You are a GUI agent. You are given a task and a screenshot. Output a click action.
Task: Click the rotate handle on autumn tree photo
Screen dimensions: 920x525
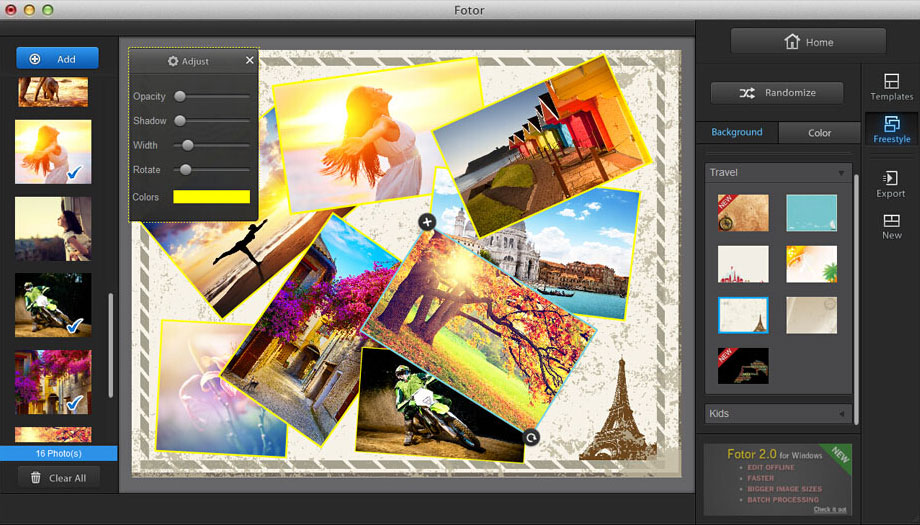click(531, 438)
